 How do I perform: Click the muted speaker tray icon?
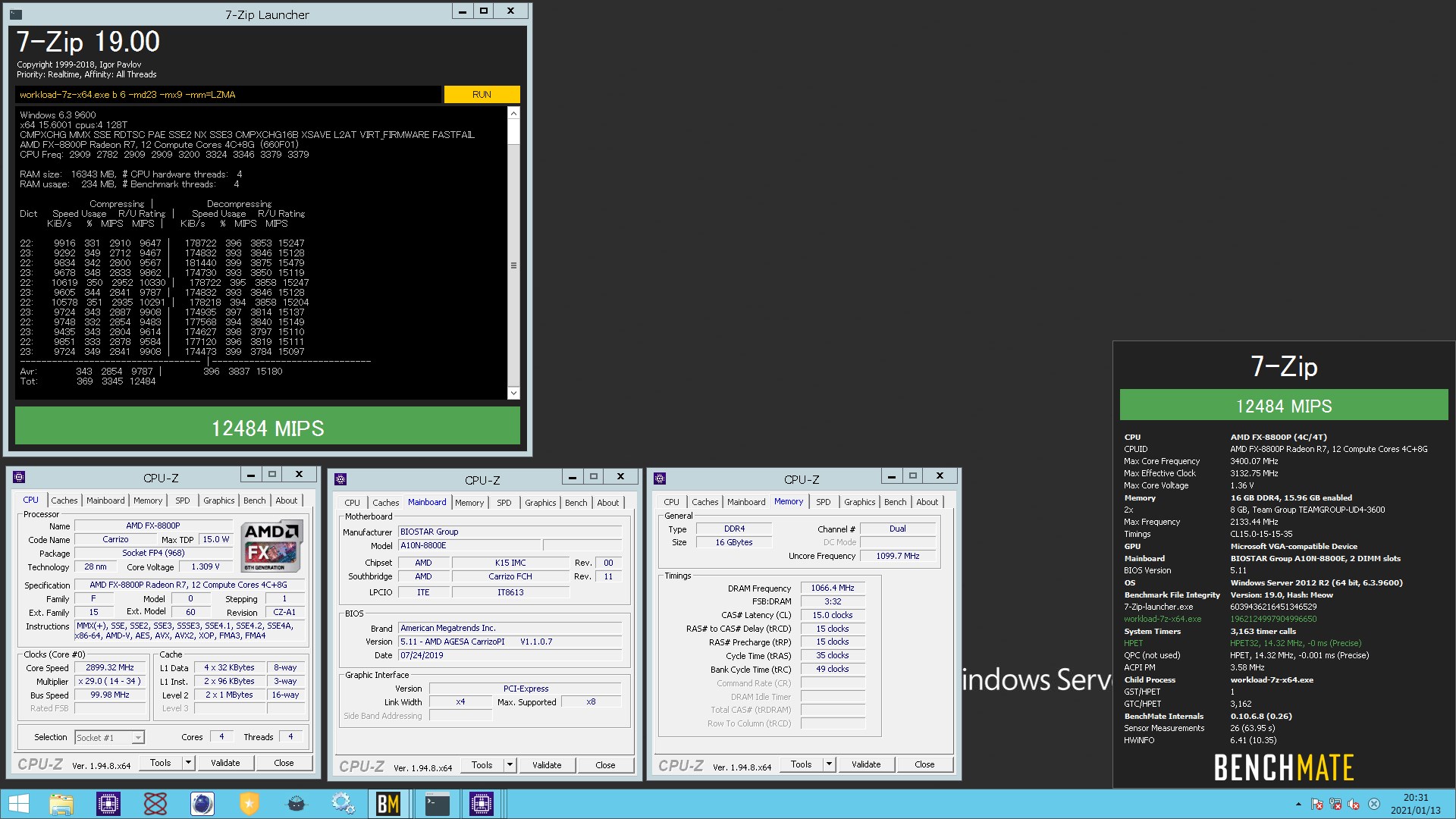(1354, 805)
